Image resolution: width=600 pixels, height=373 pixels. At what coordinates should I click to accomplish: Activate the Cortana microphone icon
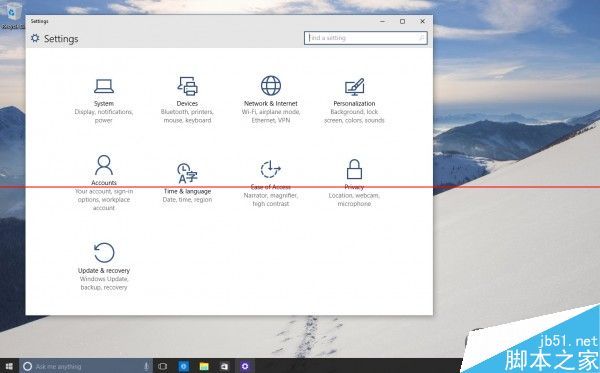[146, 366]
